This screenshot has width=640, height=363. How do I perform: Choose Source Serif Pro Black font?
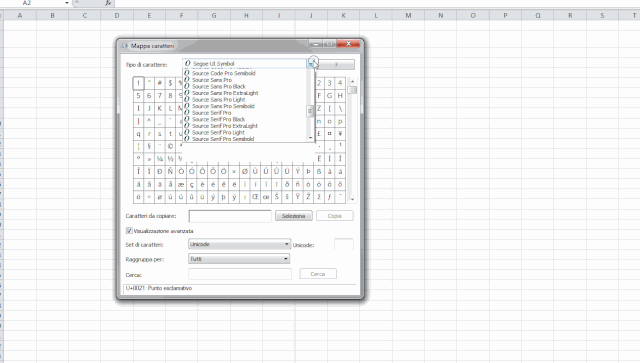pos(218,119)
